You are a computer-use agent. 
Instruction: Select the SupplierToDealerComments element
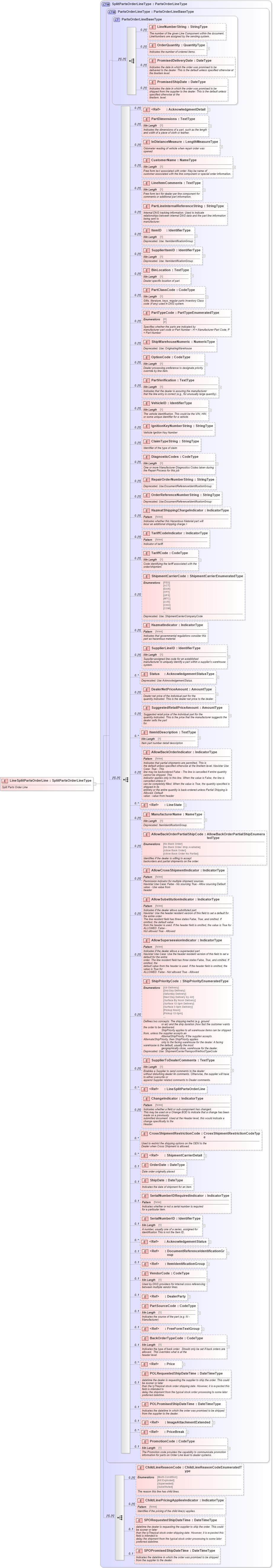pos(187,1070)
